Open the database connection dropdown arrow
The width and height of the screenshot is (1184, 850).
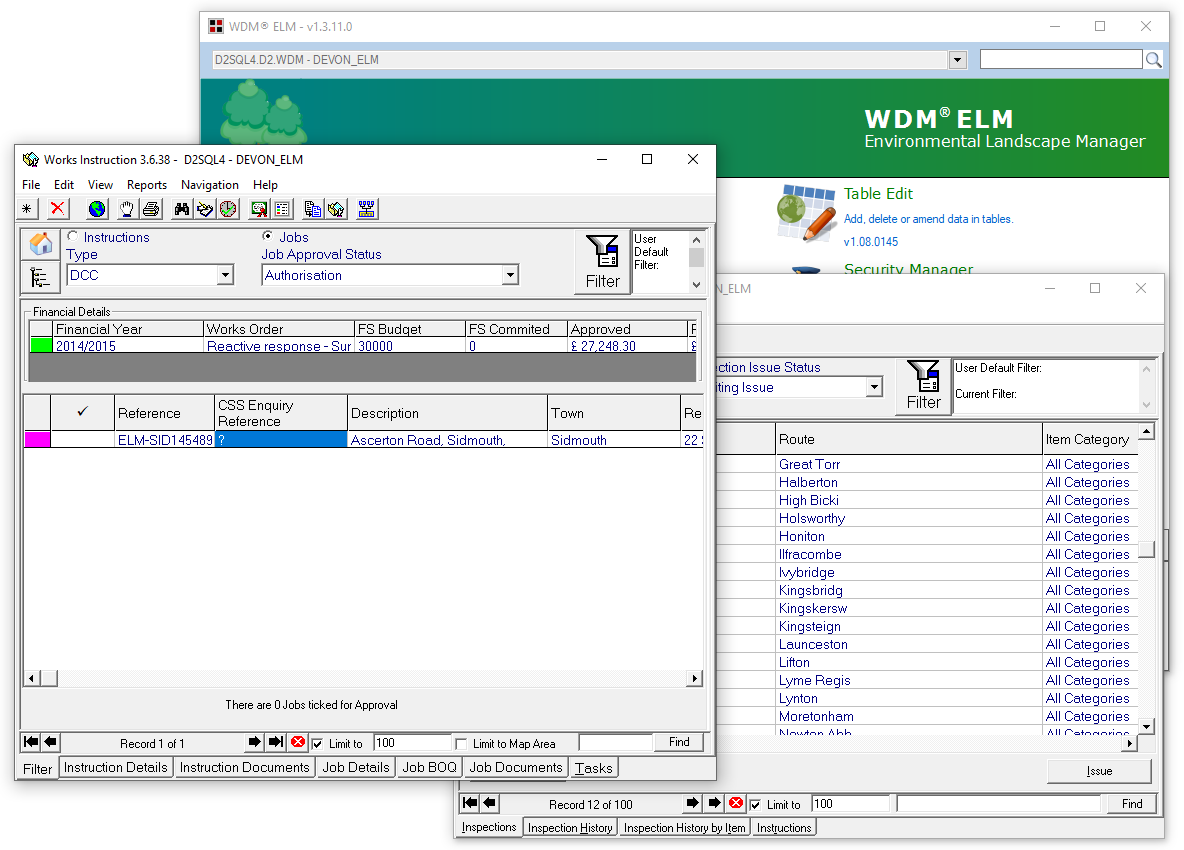click(957, 60)
